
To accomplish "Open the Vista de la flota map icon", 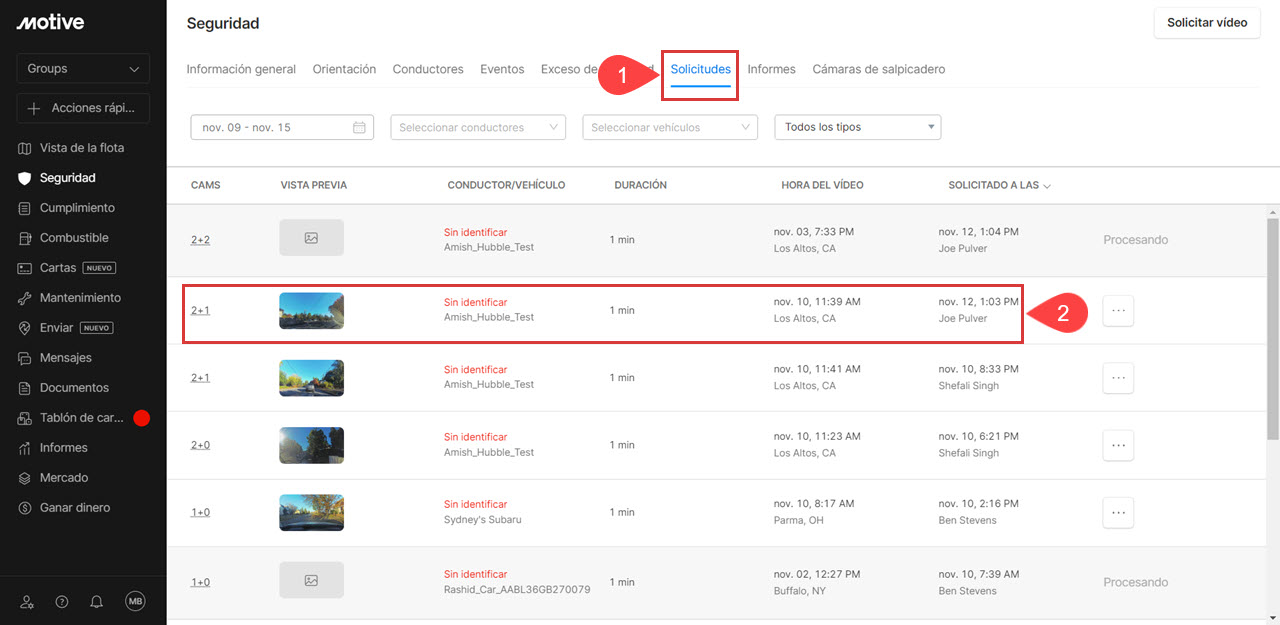I will pos(25,148).
